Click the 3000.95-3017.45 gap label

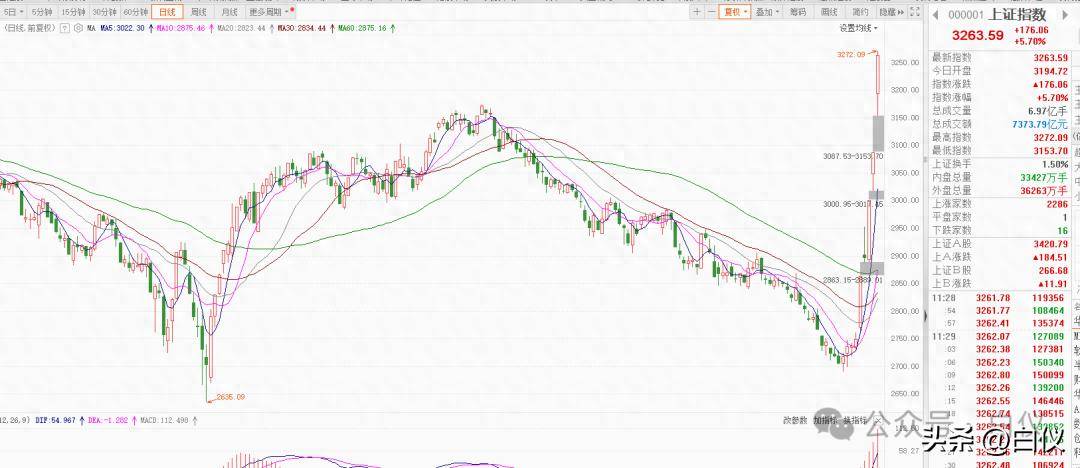click(x=853, y=204)
